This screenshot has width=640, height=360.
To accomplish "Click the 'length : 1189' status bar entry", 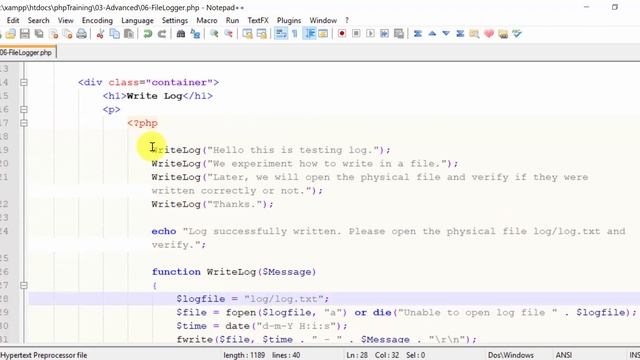I will coord(244,355).
